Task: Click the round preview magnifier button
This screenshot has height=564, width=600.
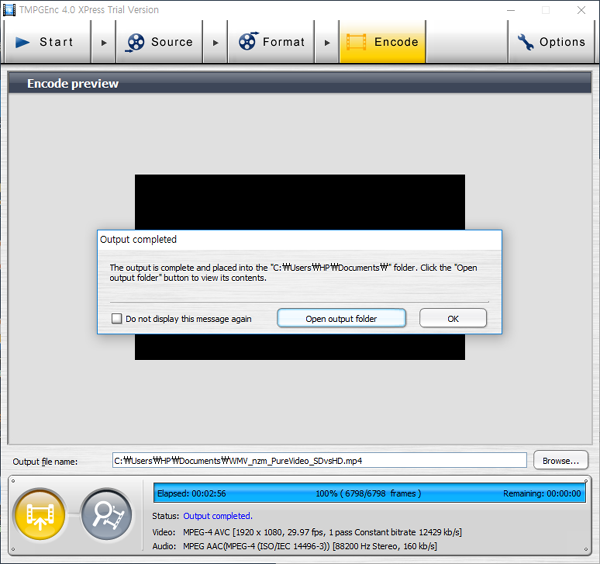Action: (106, 514)
